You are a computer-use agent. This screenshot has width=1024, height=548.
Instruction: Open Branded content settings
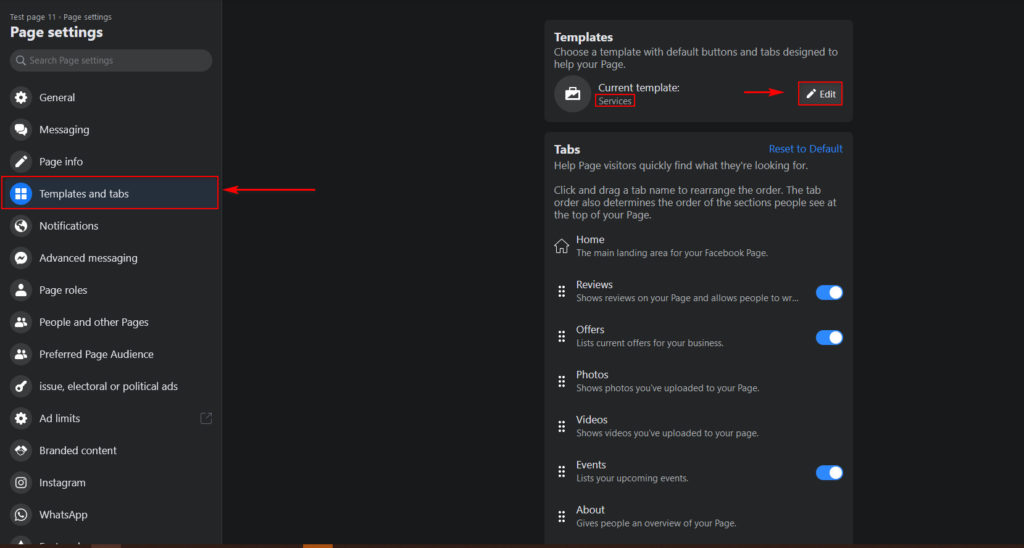pos(110,450)
